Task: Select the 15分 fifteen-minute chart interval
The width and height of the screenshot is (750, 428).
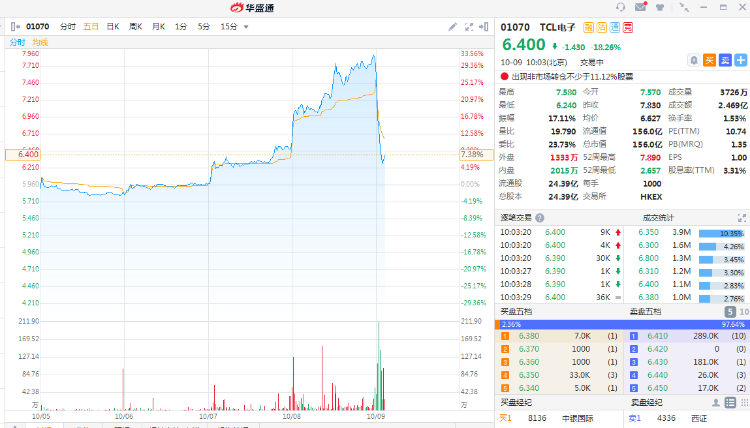Action: coord(229,27)
